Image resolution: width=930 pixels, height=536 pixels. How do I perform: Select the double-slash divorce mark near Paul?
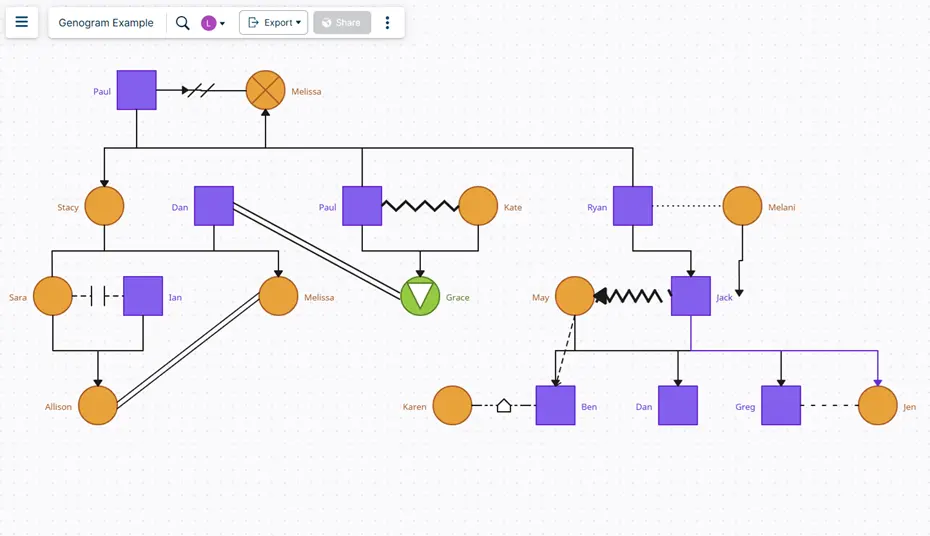tap(202, 90)
